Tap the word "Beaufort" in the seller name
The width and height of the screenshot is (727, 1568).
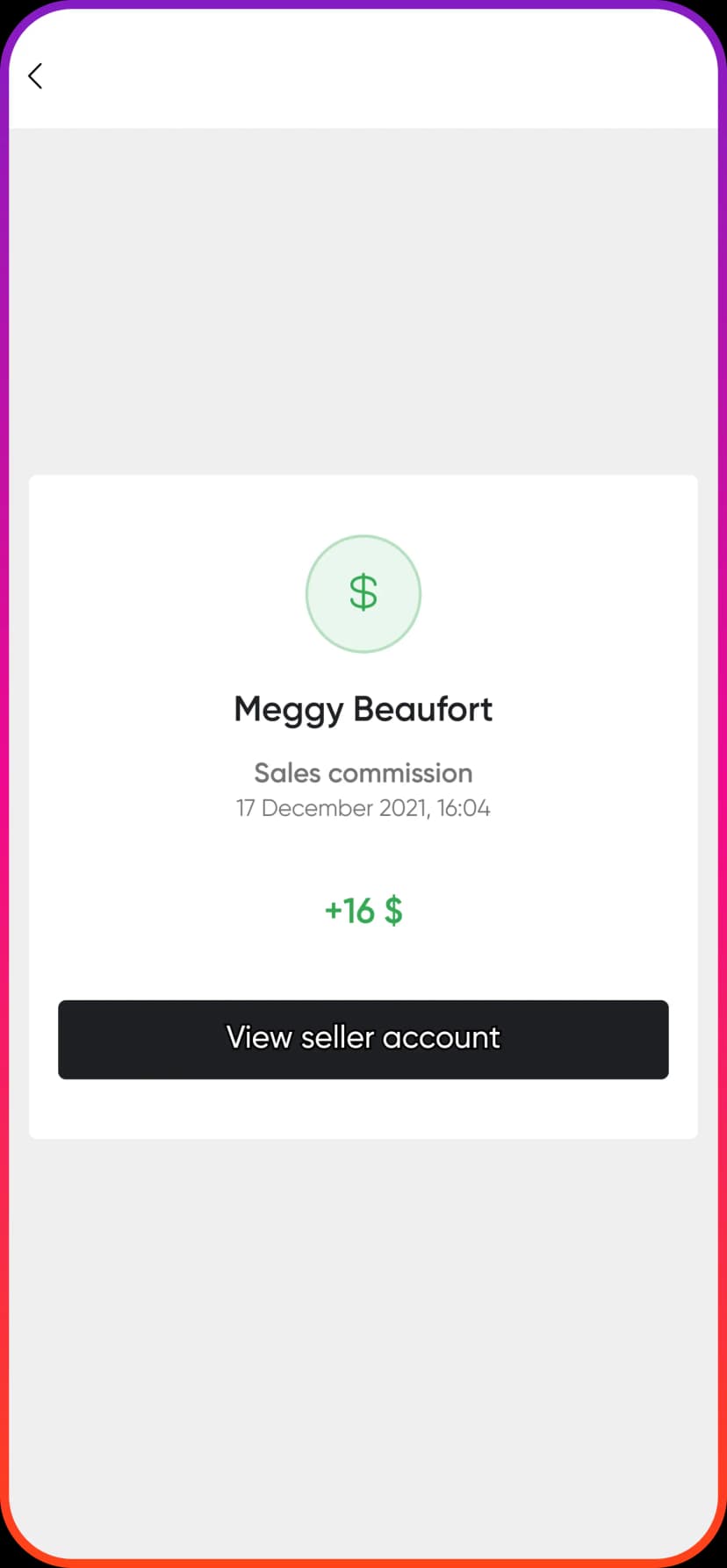click(423, 709)
